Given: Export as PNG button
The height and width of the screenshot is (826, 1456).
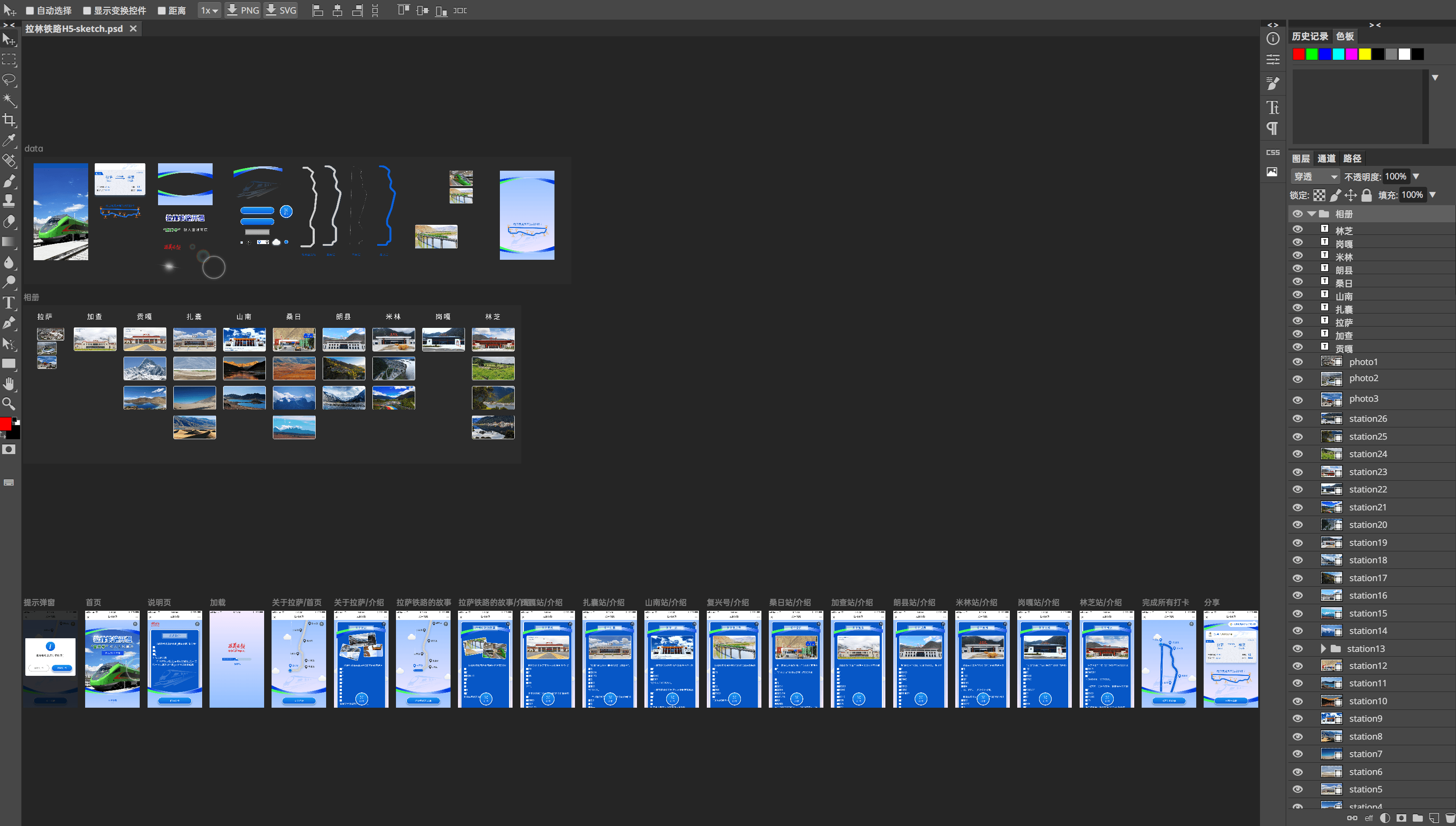Looking at the screenshot, I should click(243, 10).
